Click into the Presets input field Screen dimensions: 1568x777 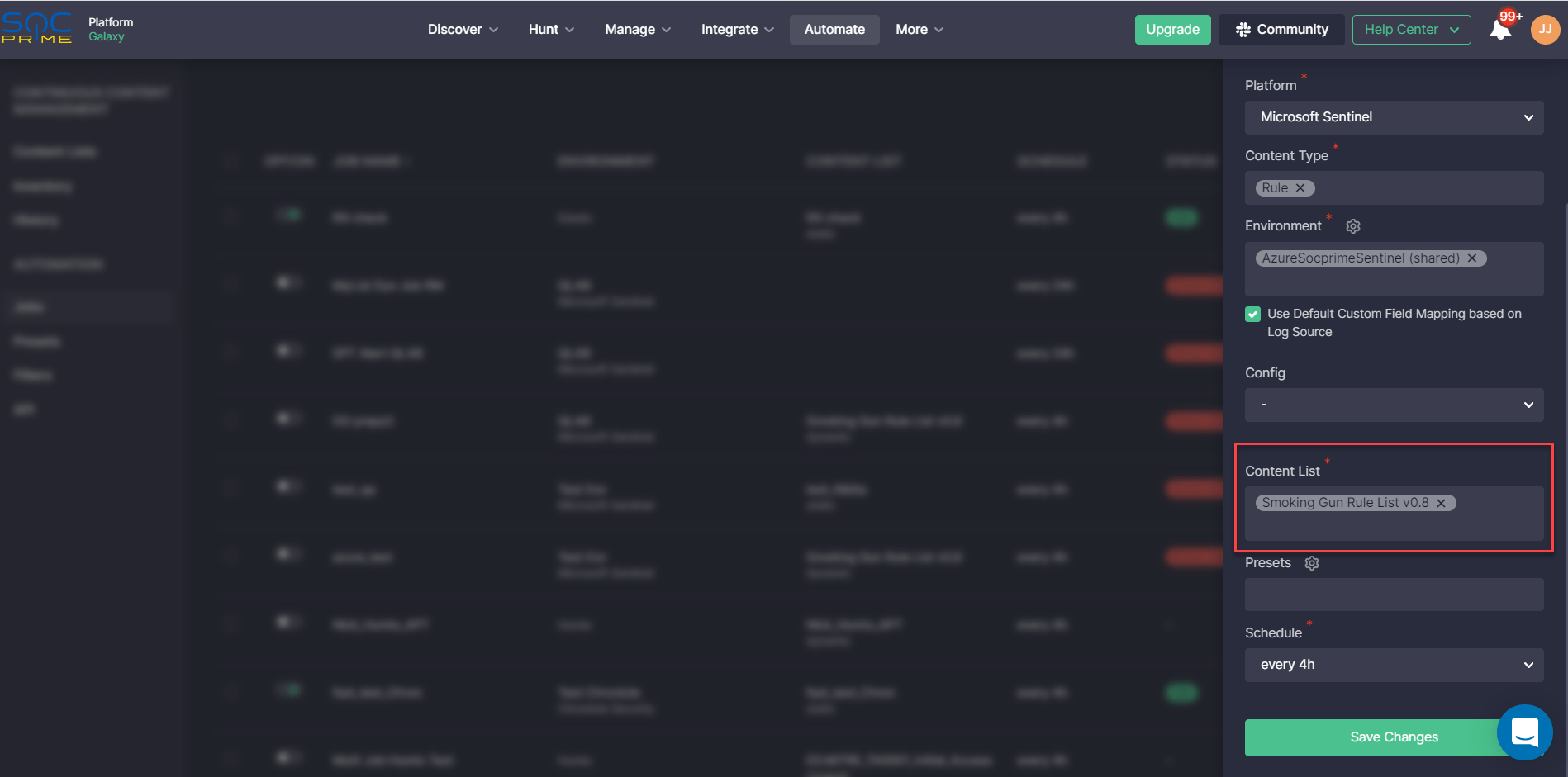[1394, 595]
